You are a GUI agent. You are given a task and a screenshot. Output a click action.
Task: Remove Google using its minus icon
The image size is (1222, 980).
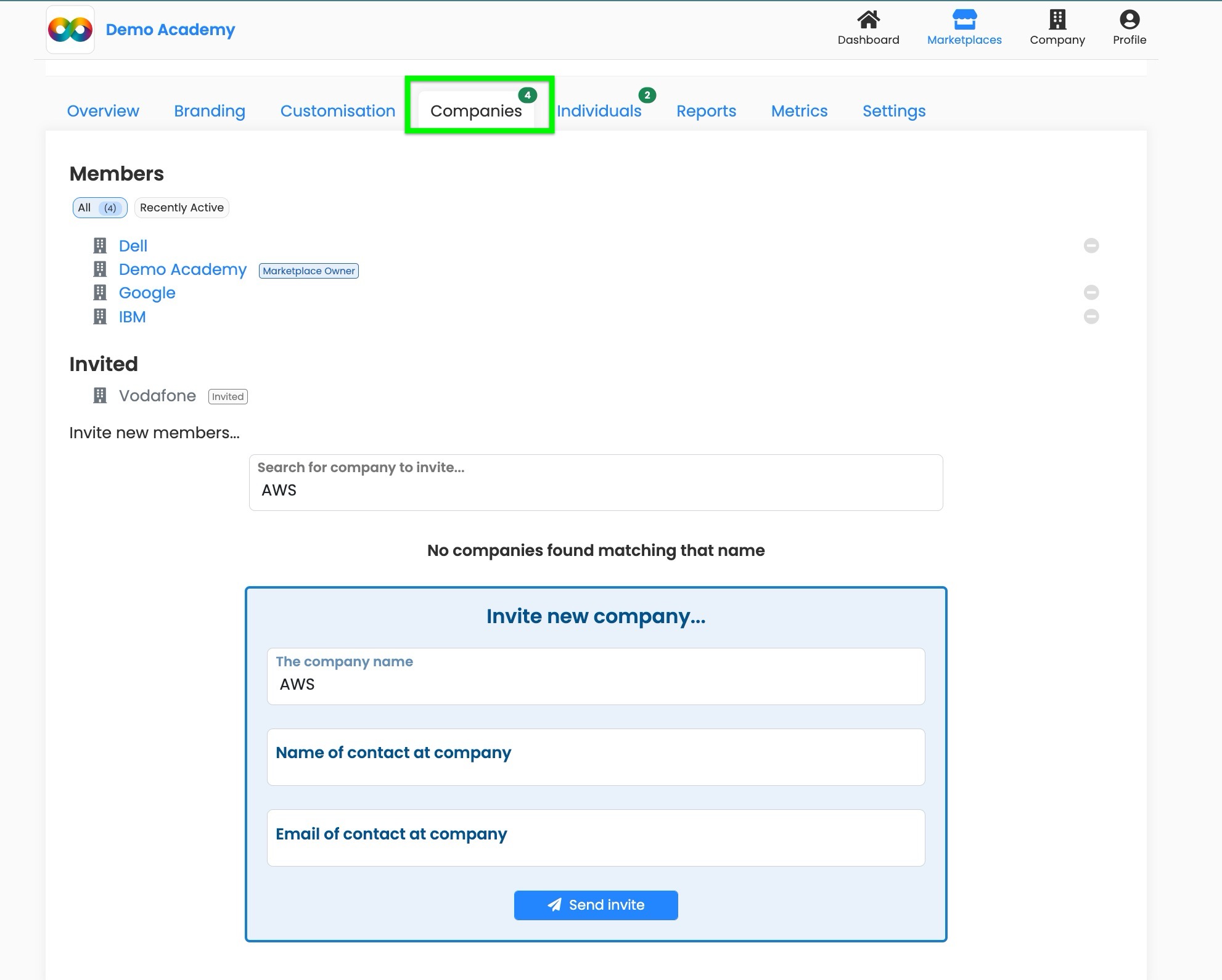(1091, 292)
